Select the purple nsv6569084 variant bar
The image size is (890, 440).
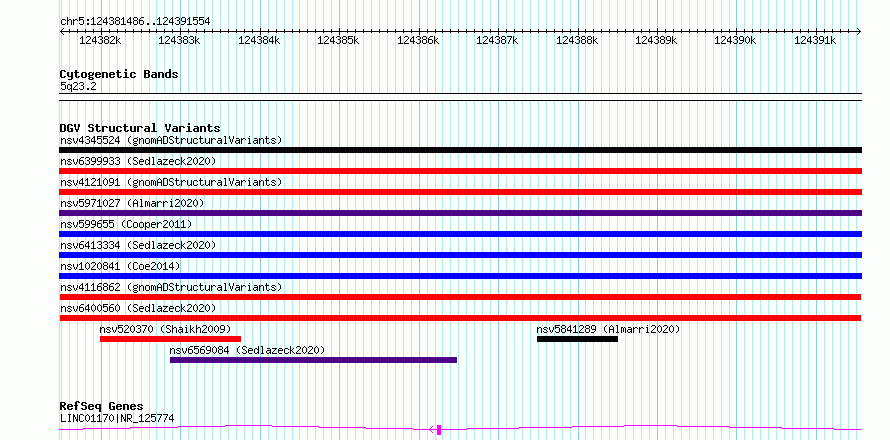313,360
